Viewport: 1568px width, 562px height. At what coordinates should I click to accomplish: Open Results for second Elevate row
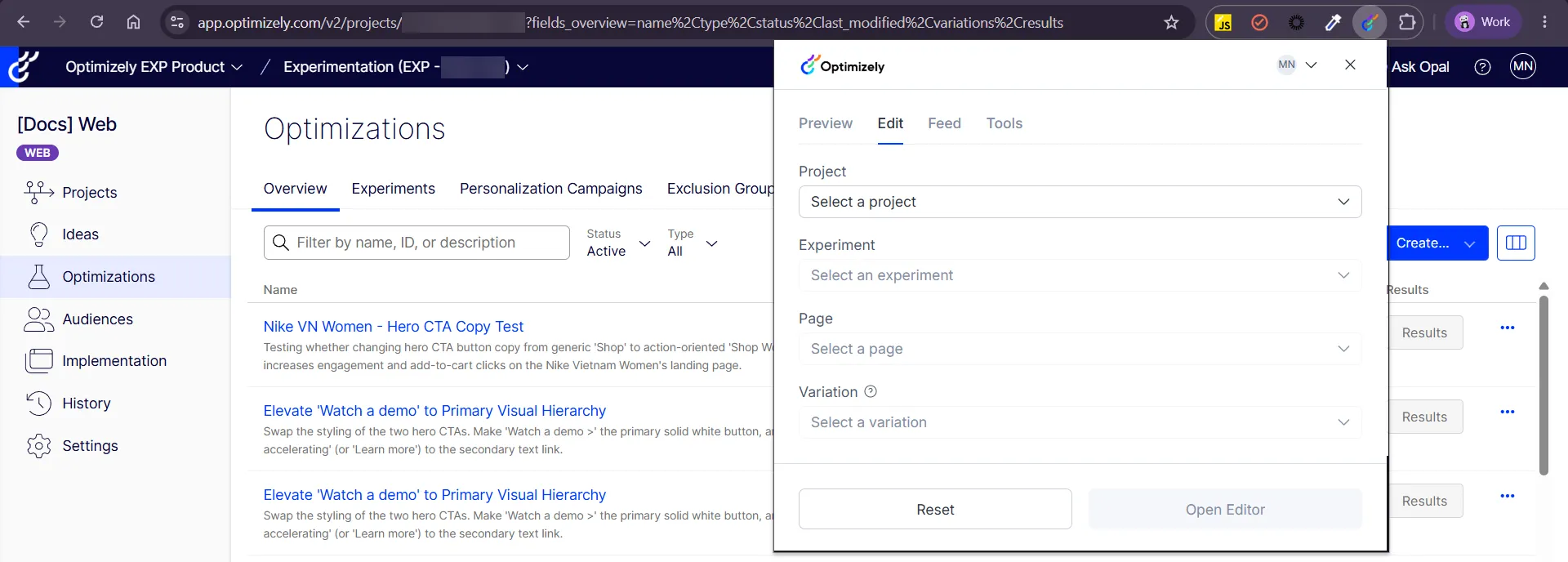(1425, 417)
